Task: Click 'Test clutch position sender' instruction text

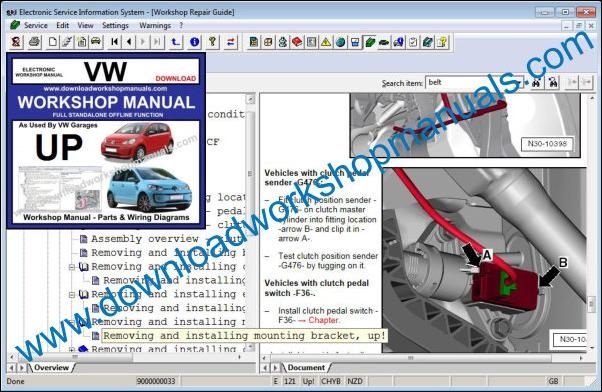Action: [327, 261]
